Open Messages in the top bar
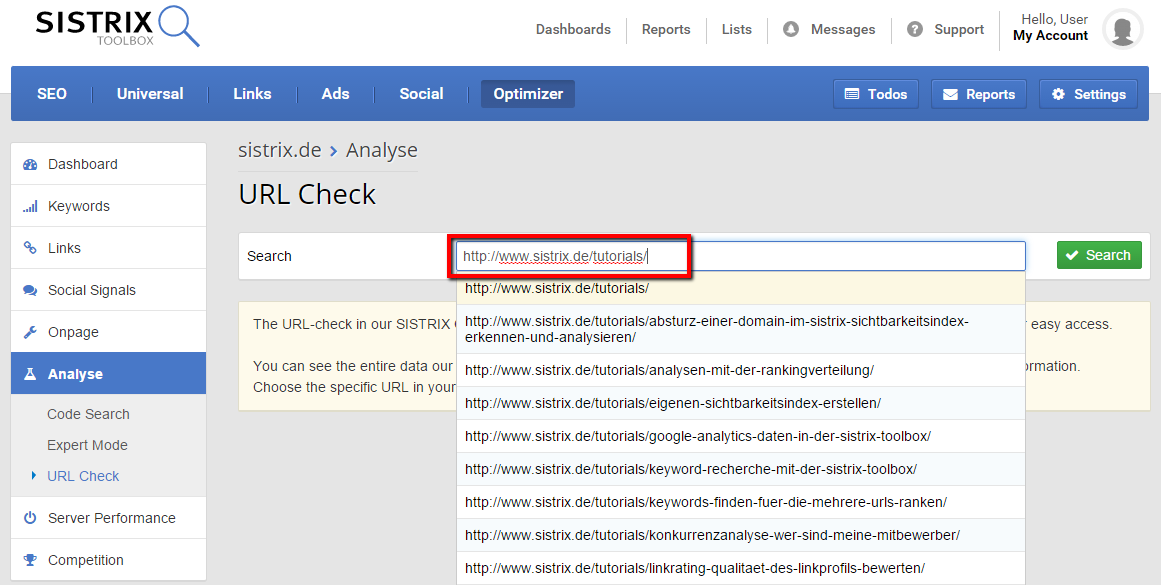Screen dimensions: 1161x585 829,29
